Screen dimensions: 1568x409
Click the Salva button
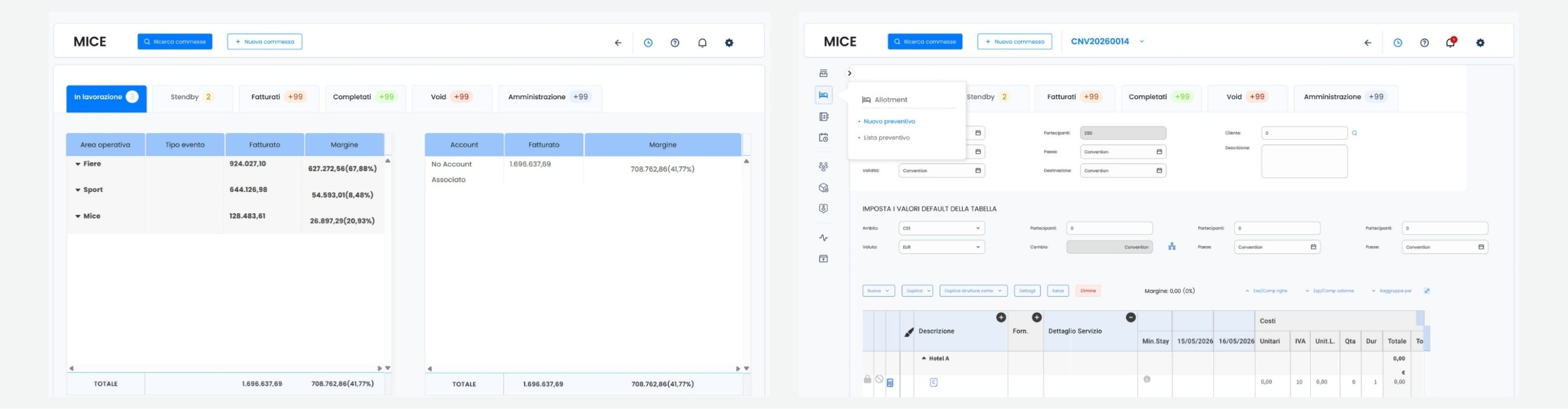coord(1058,291)
